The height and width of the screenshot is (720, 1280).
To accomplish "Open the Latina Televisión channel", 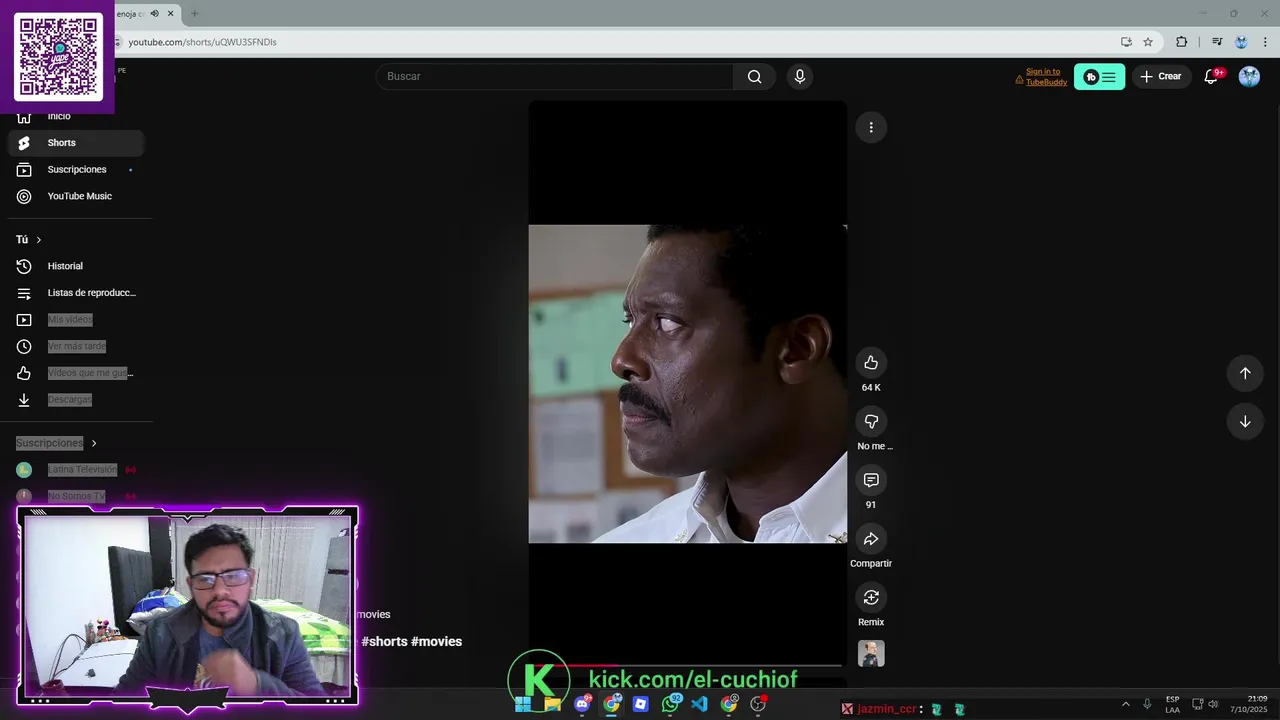I will [76, 470].
